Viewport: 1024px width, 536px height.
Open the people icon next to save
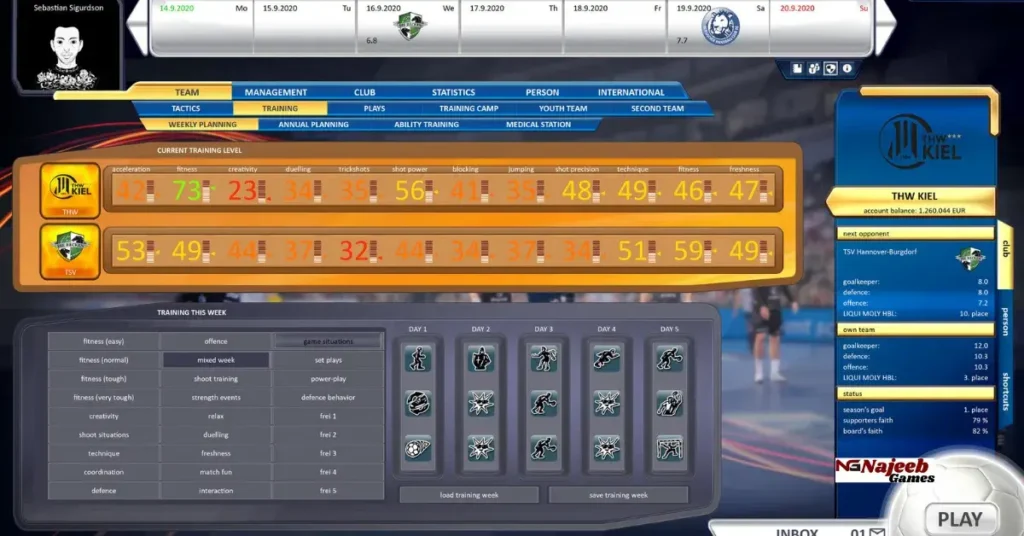pyautogui.click(x=814, y=69)
